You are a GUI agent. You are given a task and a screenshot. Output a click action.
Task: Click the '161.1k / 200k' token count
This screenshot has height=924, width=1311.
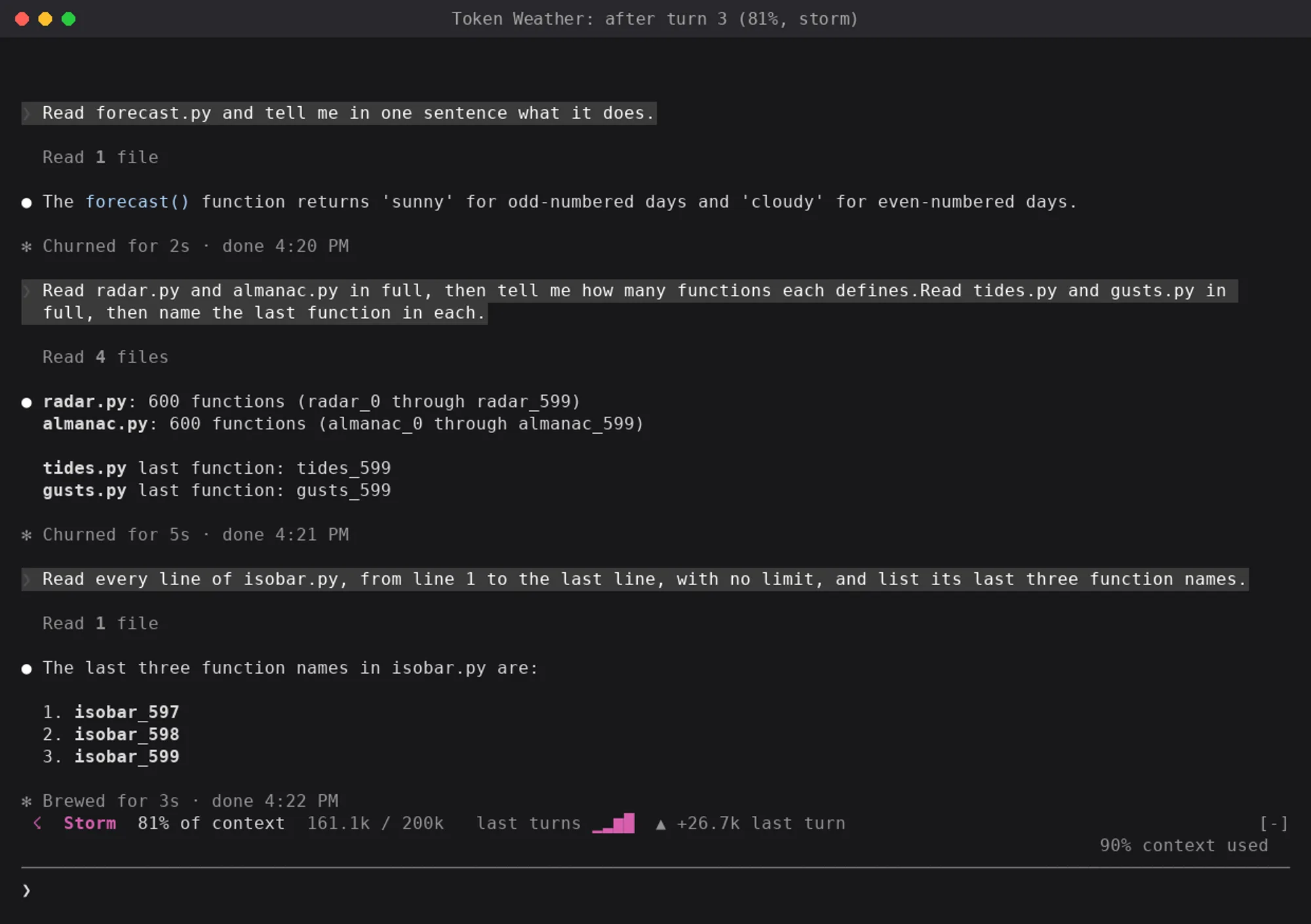375,823
